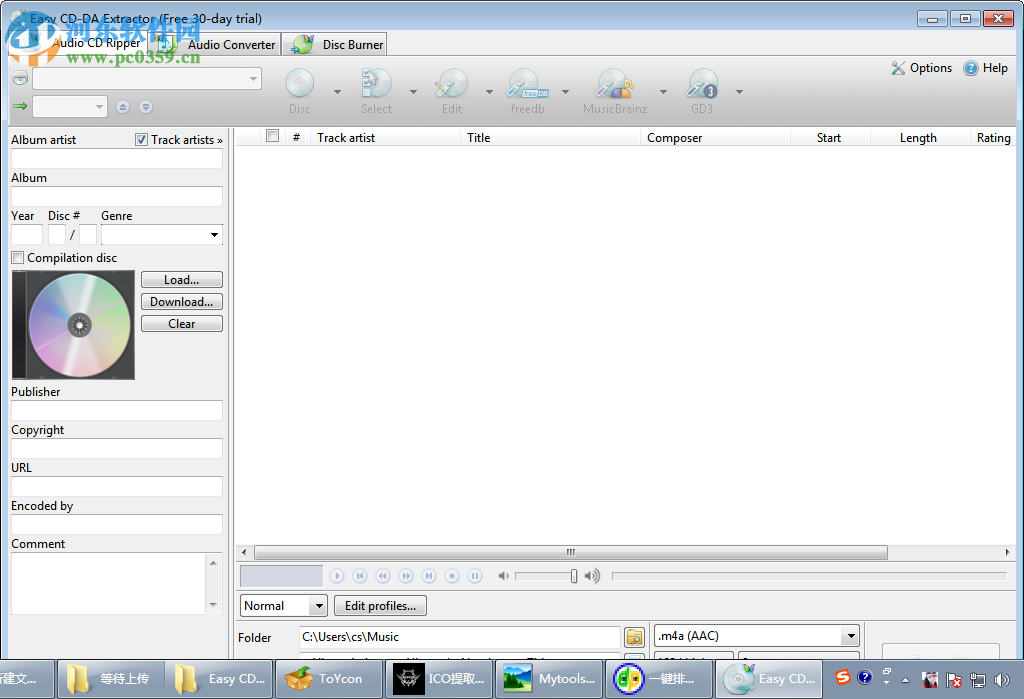
Task: Open the Select tracks toolbar icon
Action: [376, 84]
